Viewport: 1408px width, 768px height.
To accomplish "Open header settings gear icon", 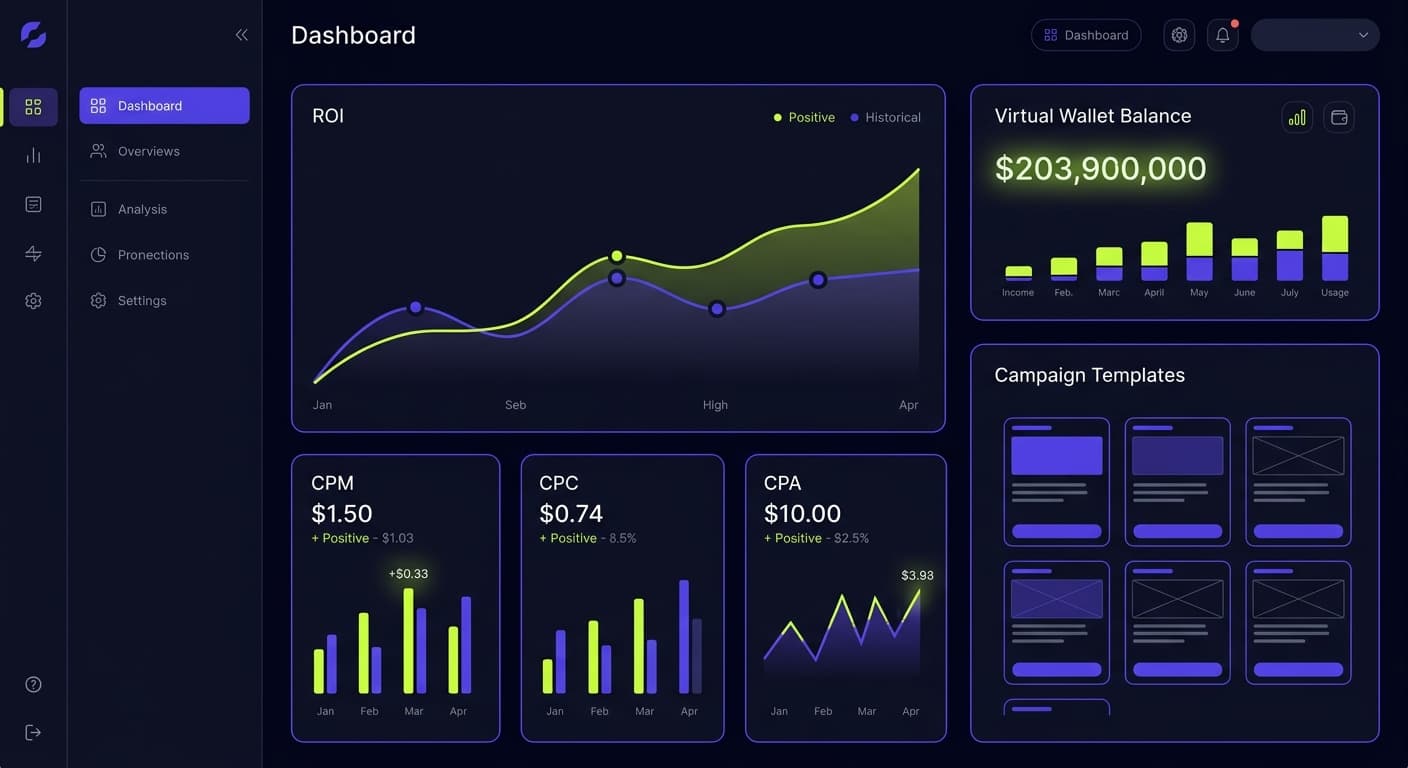I will click(x=1178, y=34).
